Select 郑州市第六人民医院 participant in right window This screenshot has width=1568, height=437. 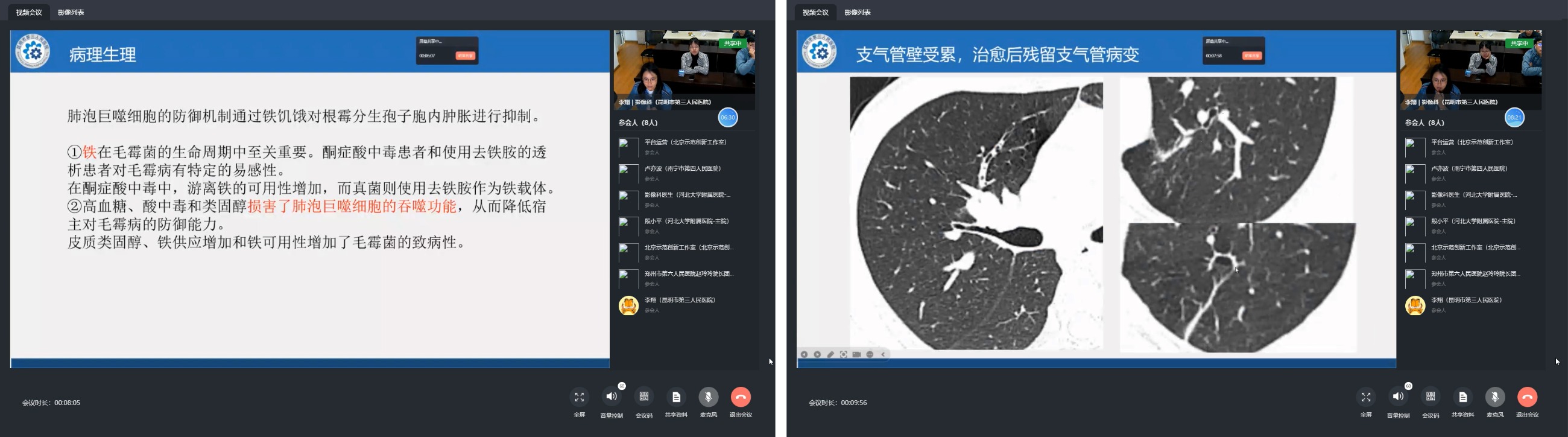click(x=1471, y=278)
